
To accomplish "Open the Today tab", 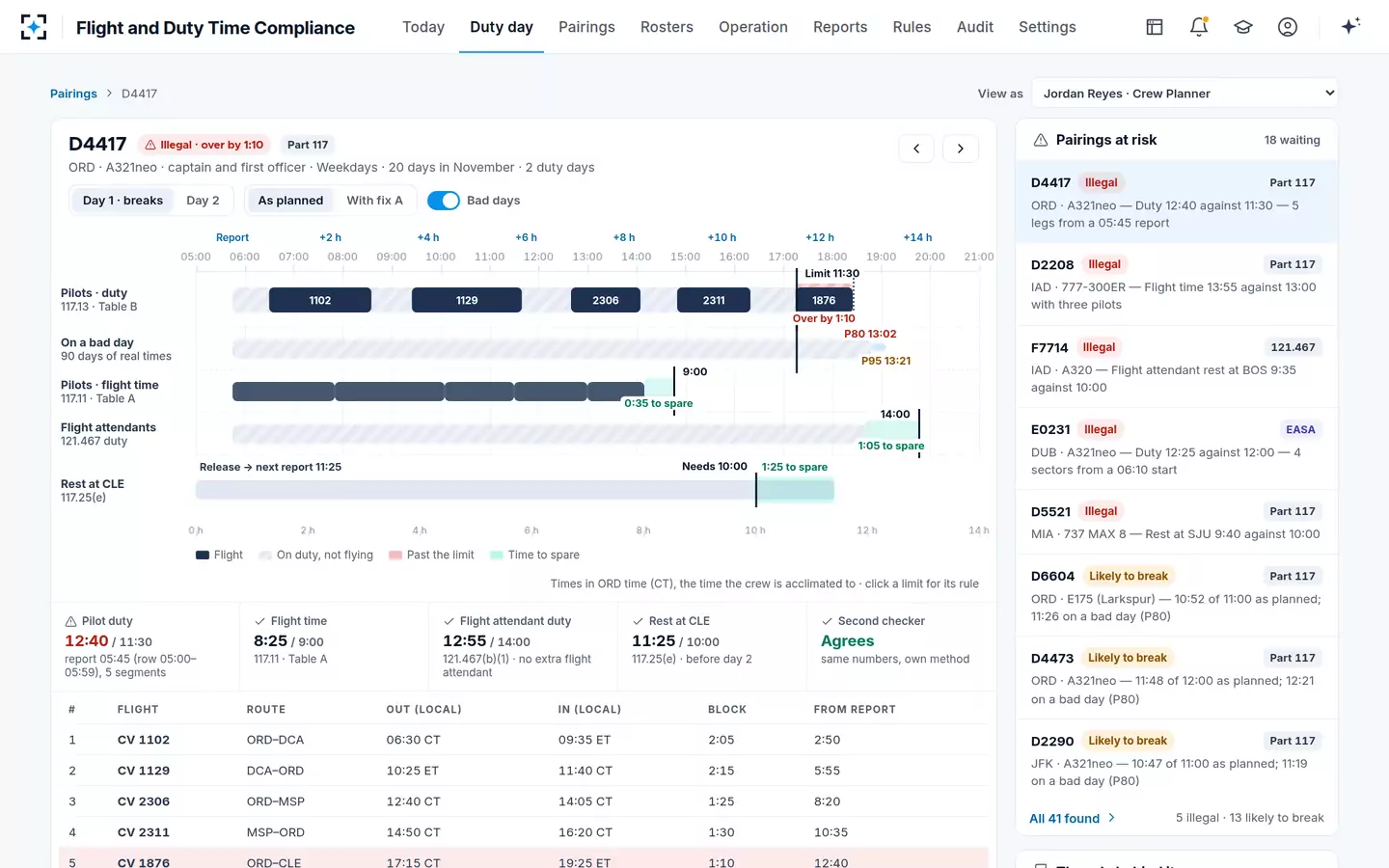I will [423, 27].
